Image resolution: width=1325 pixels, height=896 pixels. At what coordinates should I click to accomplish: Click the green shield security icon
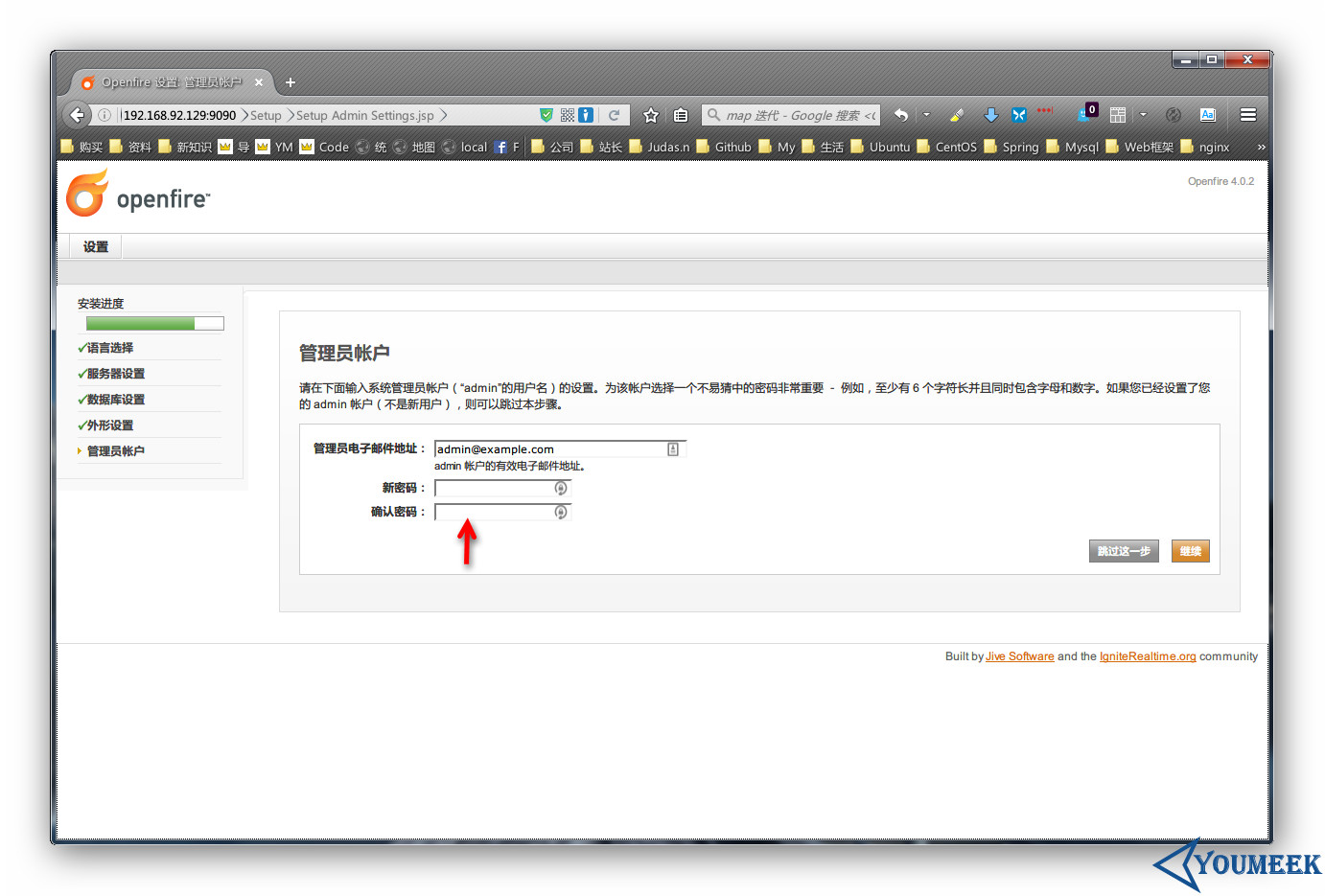click(x=546, y=115)
